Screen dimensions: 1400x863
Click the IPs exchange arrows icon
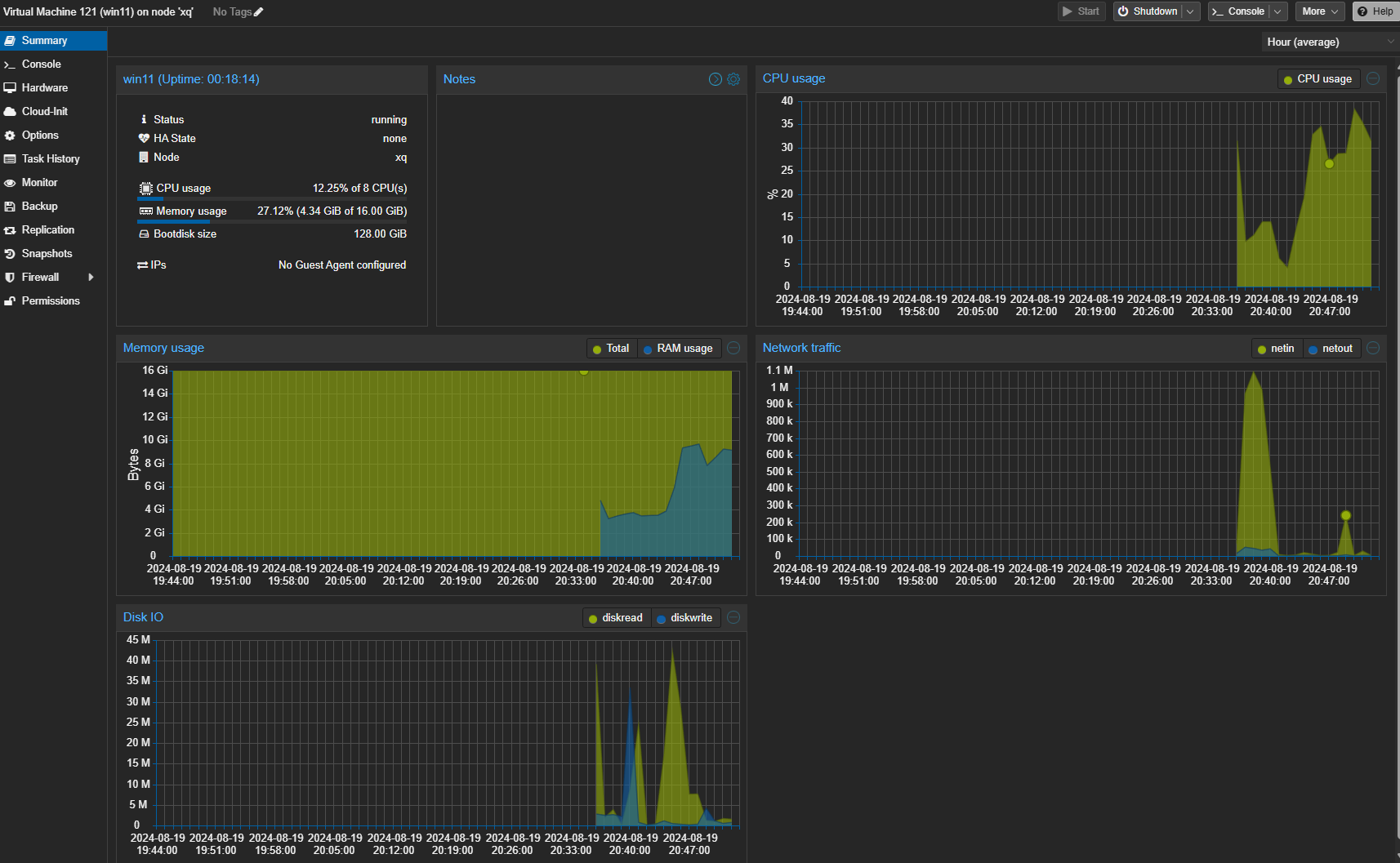(142, 265)
